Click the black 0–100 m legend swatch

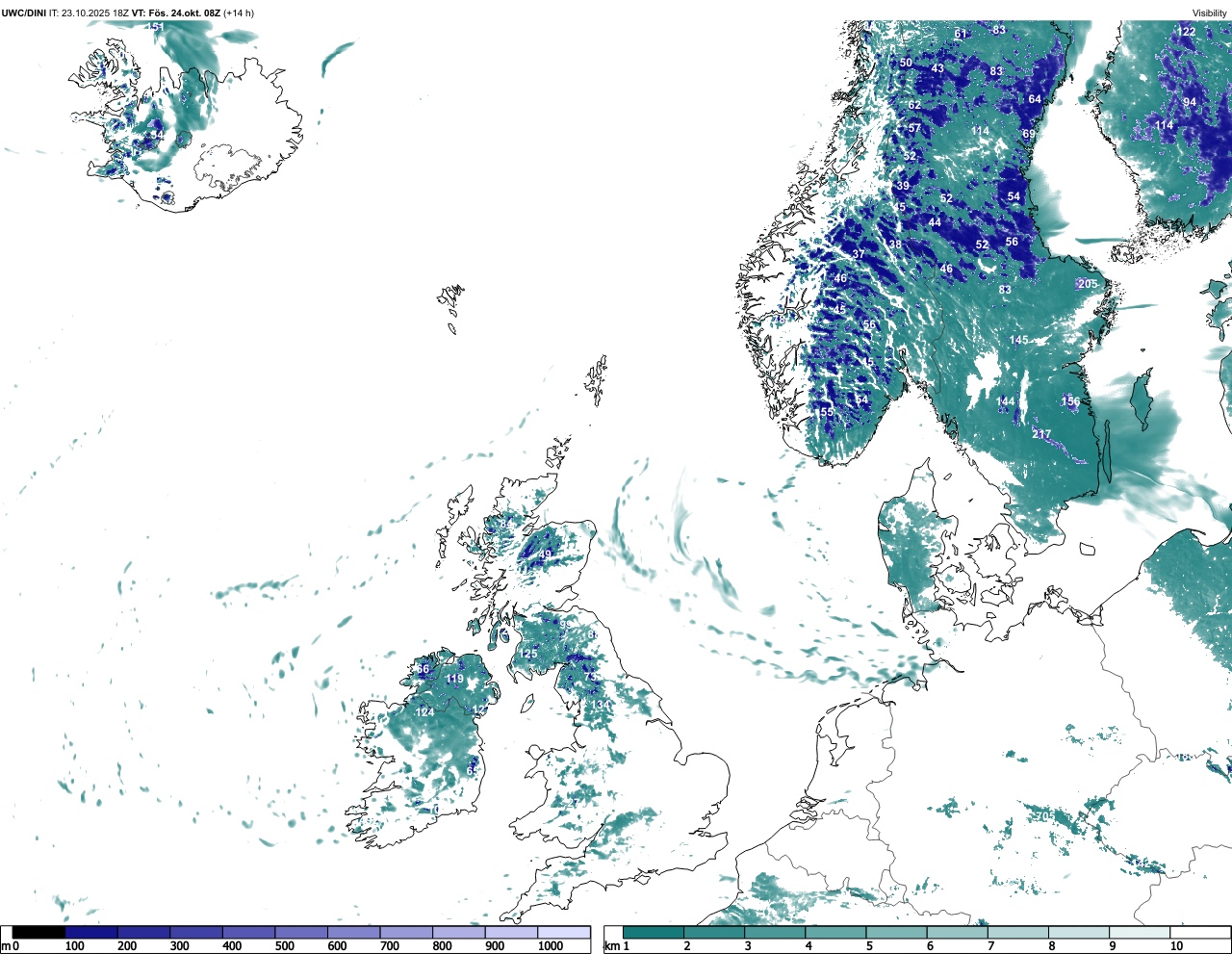click(38, 932)
